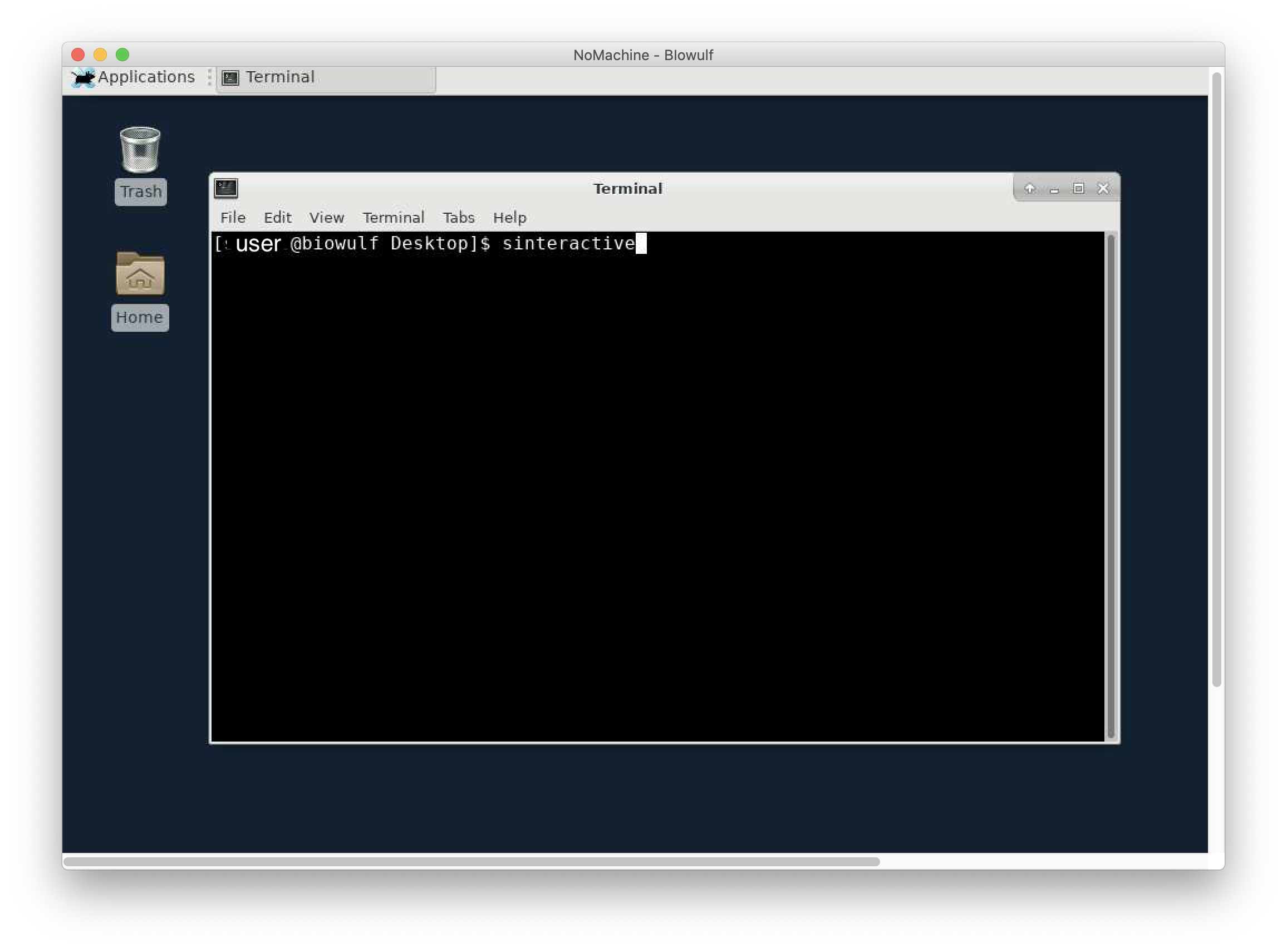
Task: Maximize the Xfce Terminal window
Action: point(1078,188)
